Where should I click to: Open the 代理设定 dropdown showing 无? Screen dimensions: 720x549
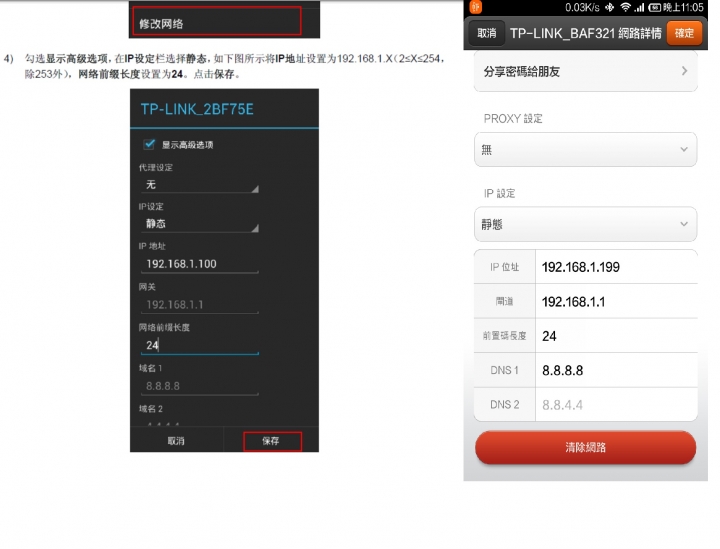[x=200, y=185]
